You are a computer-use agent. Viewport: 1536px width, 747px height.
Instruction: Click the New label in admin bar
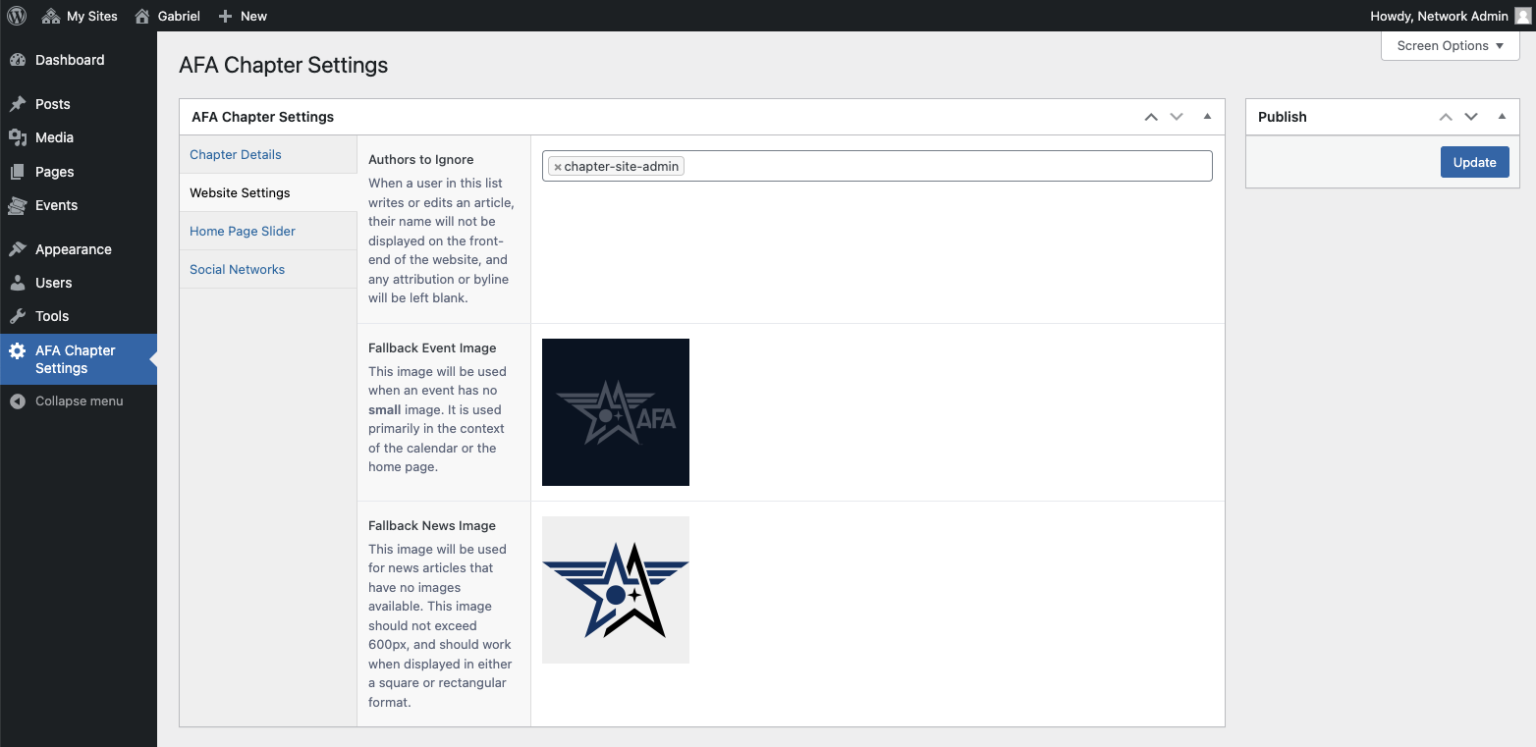[x=254, y=16]
